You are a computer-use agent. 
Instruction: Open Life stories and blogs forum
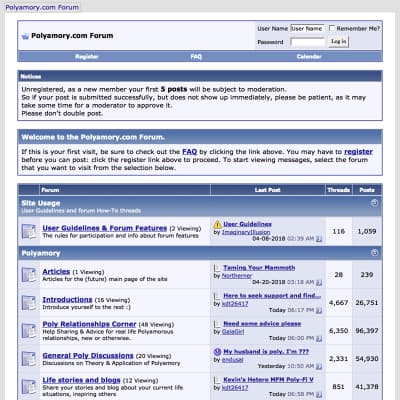pos(81,380)
